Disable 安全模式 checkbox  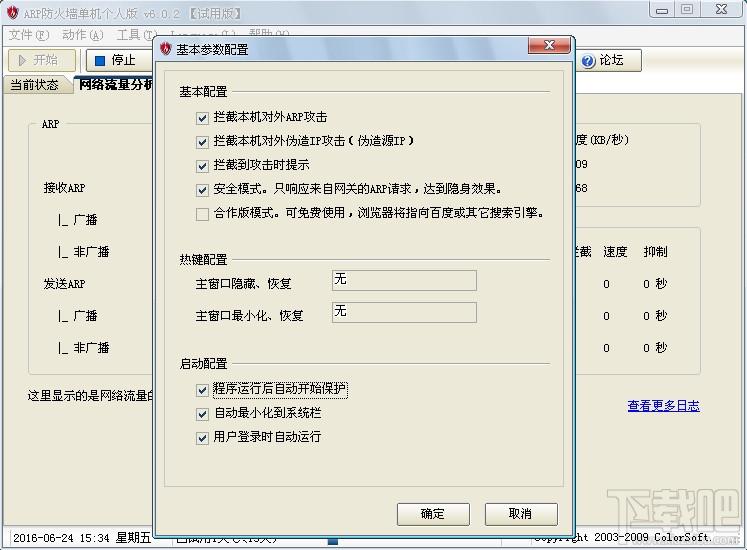coord(203,190)
